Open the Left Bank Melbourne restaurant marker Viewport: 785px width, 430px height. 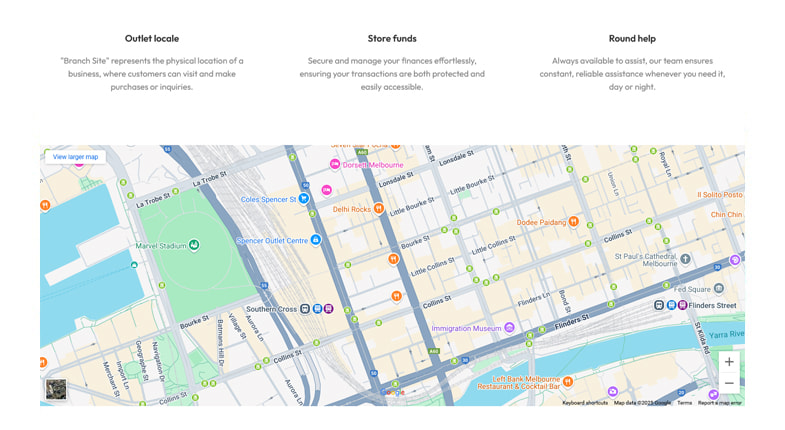tap(568, 381)
